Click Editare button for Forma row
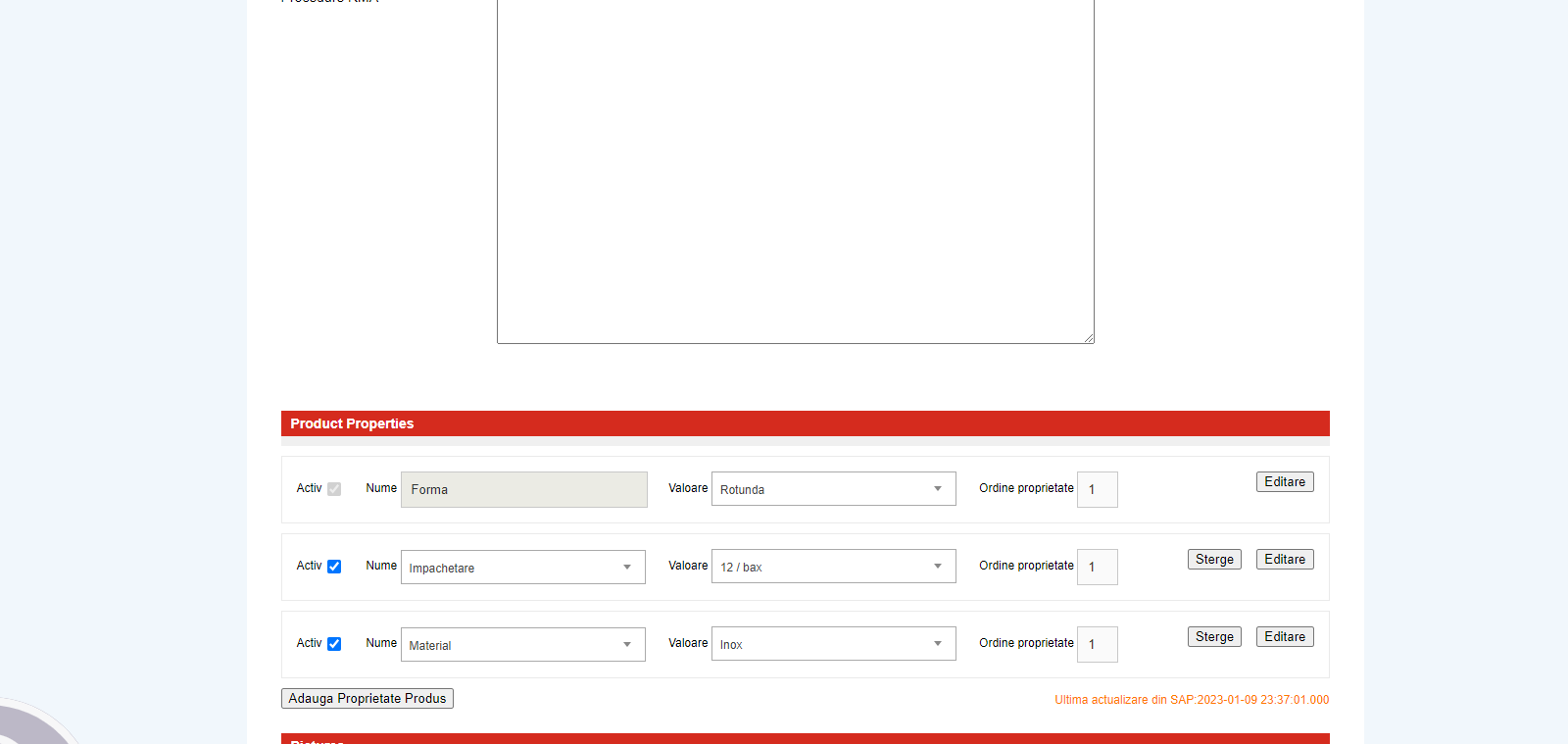The width and height of the screenshot is (1568, 744). pyautogui.click(x=1284, y=482)
